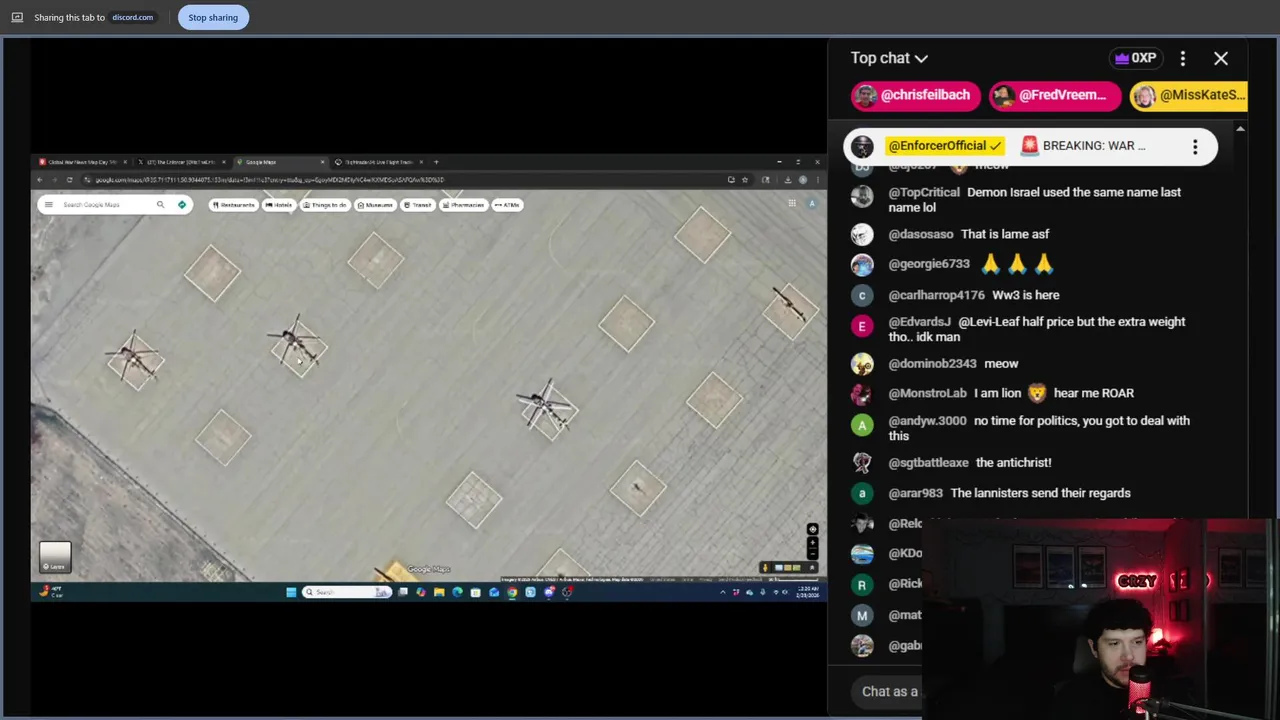Click the Google account avatar on Maps

[x=811, y=204]
